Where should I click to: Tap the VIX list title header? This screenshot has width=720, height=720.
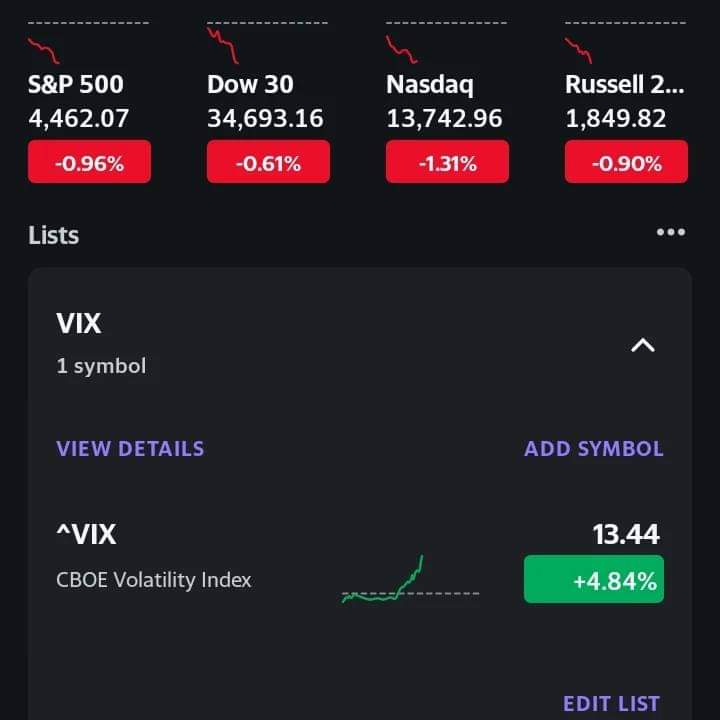[79, 323]
